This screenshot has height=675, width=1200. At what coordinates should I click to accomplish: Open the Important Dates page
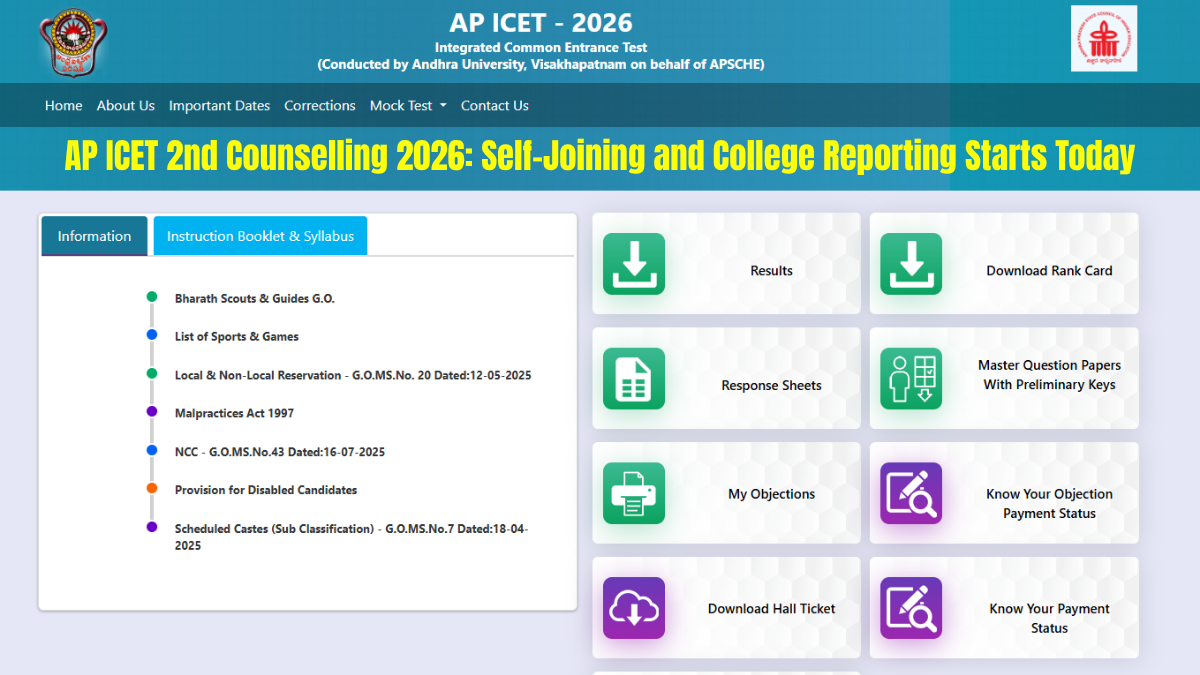(x=220, y=106)
